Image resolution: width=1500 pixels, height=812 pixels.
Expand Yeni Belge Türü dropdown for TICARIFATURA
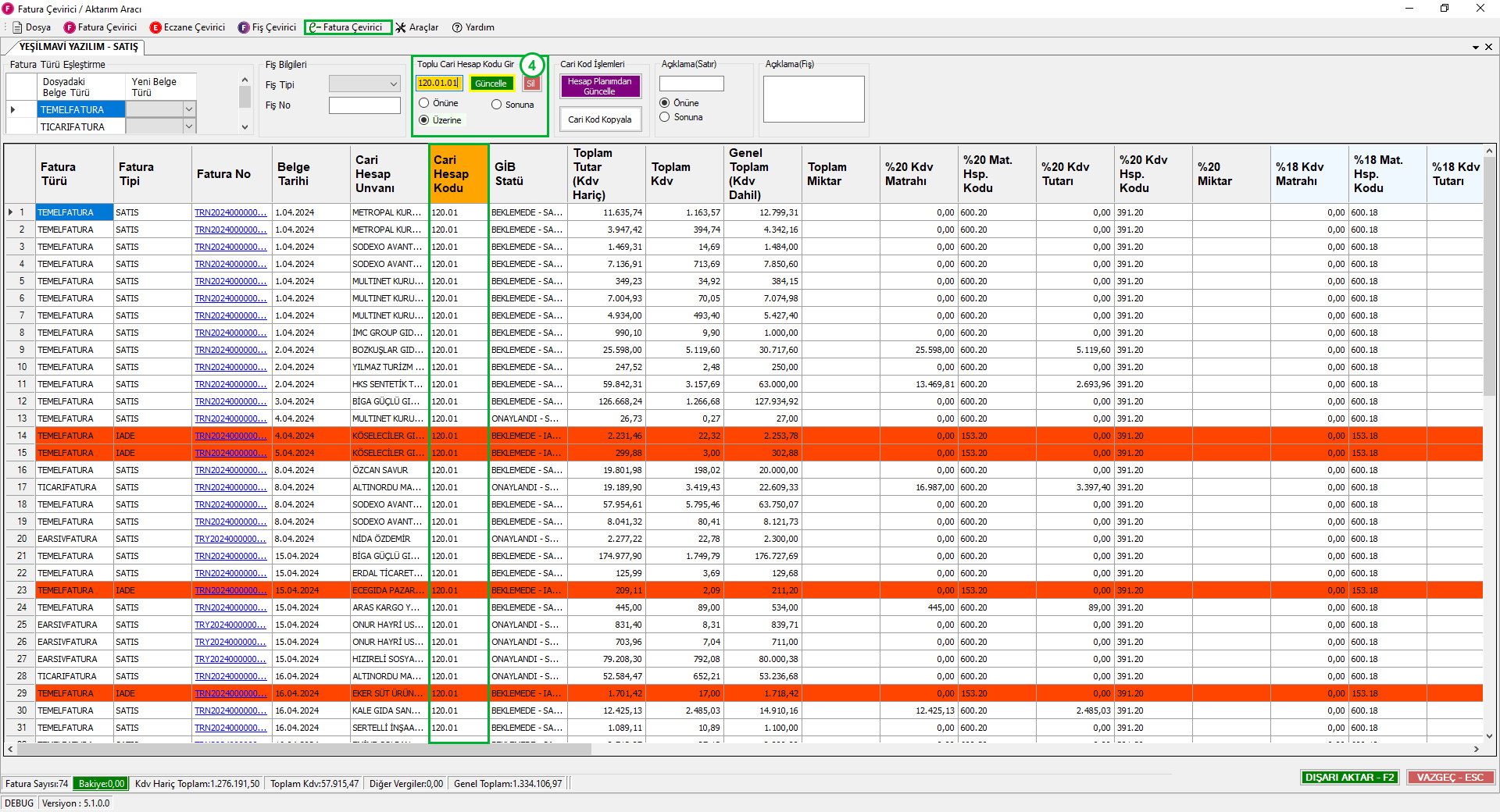click(188, 126)
